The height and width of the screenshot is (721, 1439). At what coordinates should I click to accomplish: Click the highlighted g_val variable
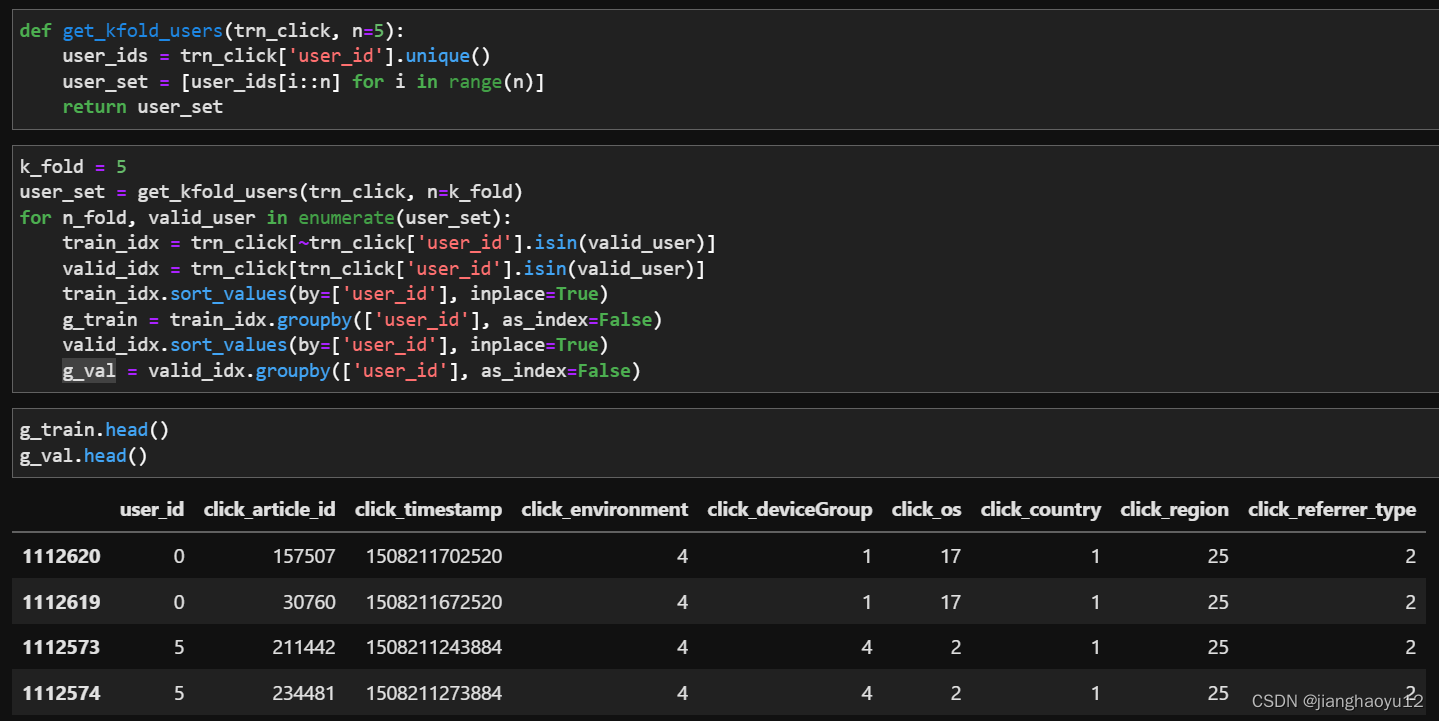coord(89,371)
